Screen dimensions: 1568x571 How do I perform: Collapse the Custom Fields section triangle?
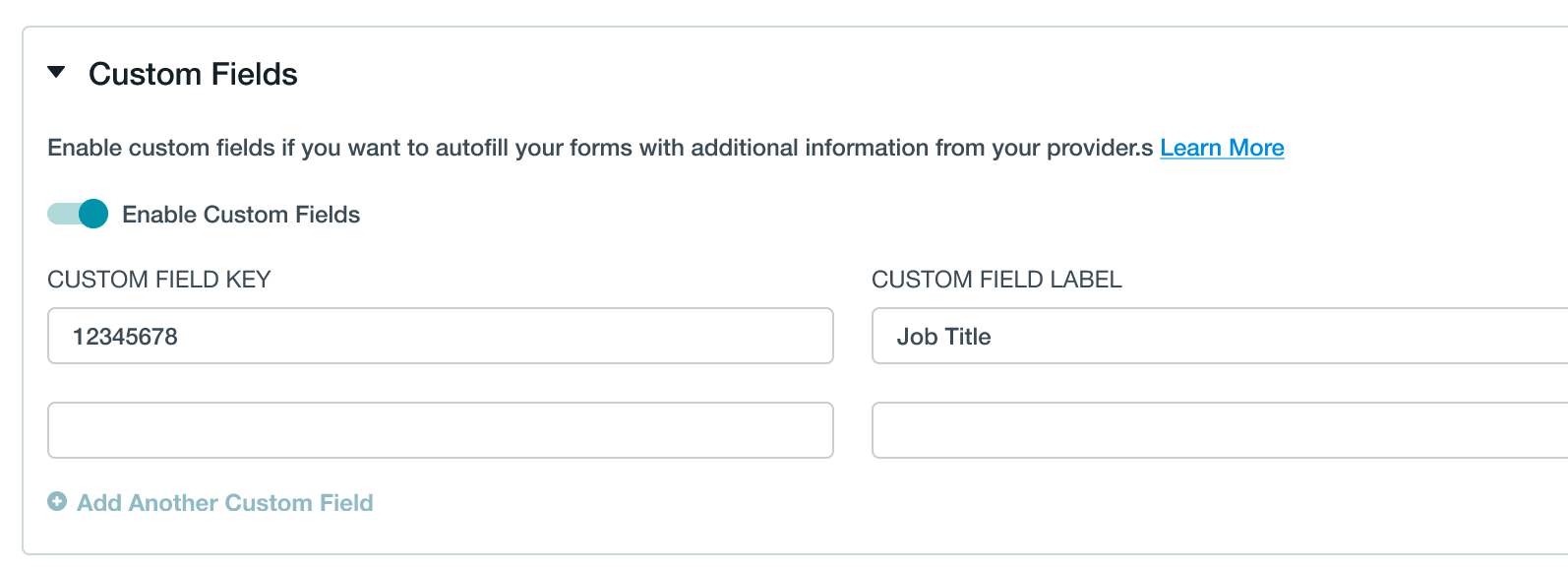point(57,72)
